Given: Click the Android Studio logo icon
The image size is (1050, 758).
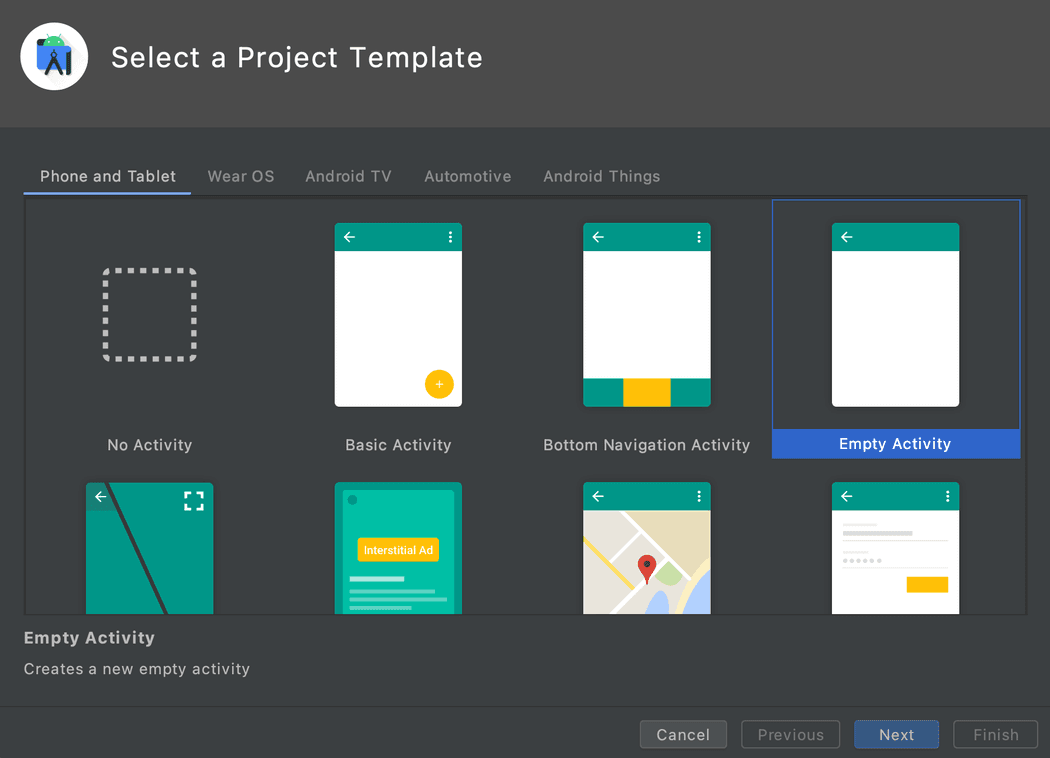Looking at the screenshot, I should coord(54,56).
